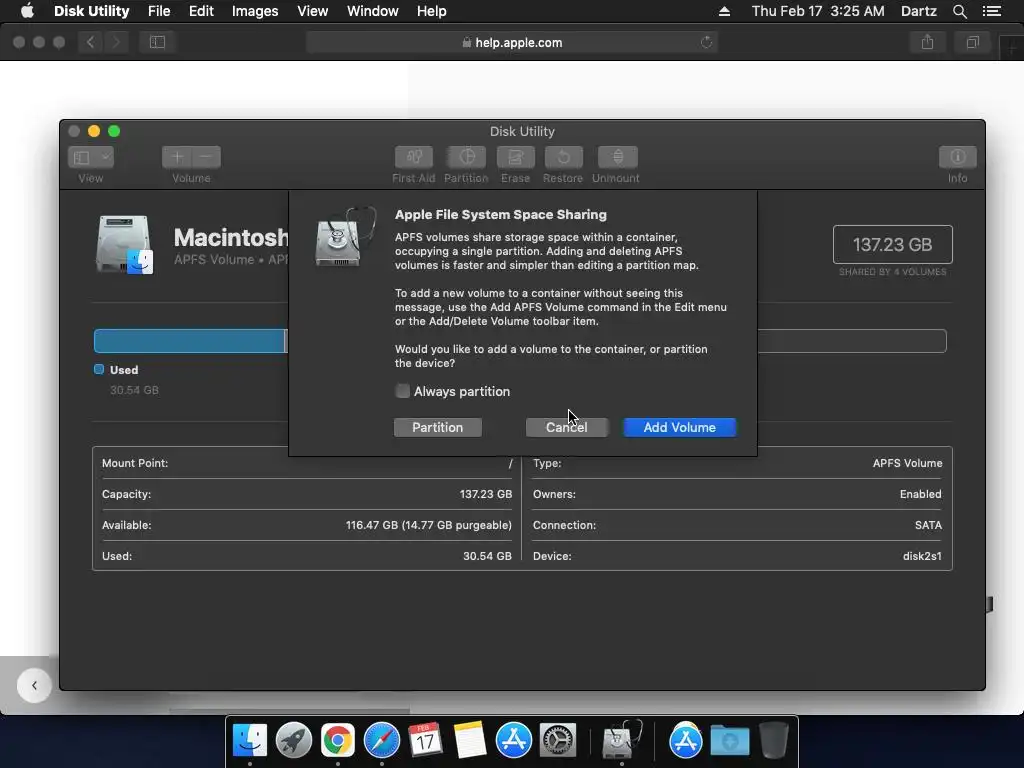Click the eject icon in menu bar
The image size is (1024, 768).
[x=724, y=11]
